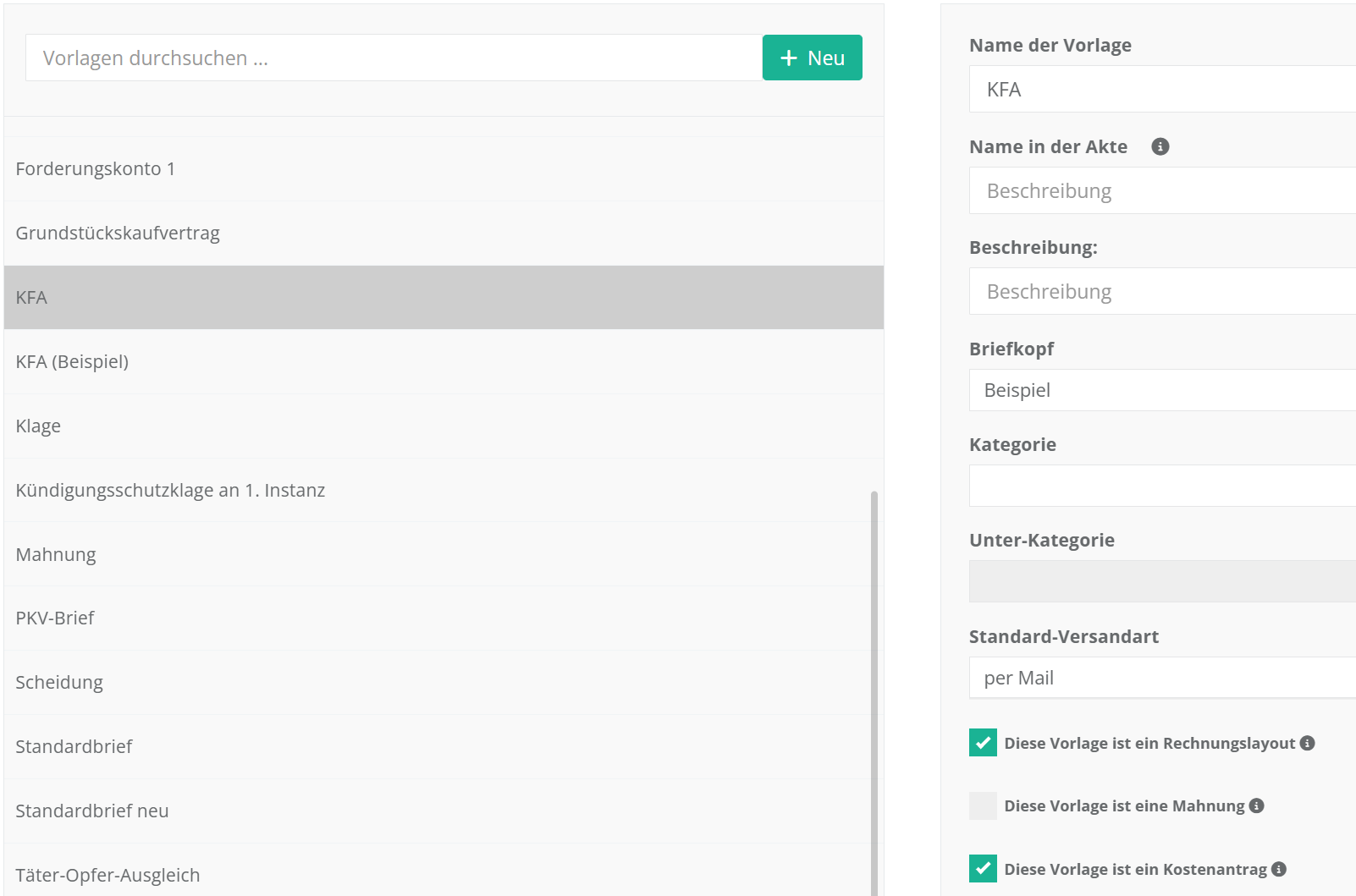
Task: Open the Kategorie dropdown
Action: [1161, 486]
